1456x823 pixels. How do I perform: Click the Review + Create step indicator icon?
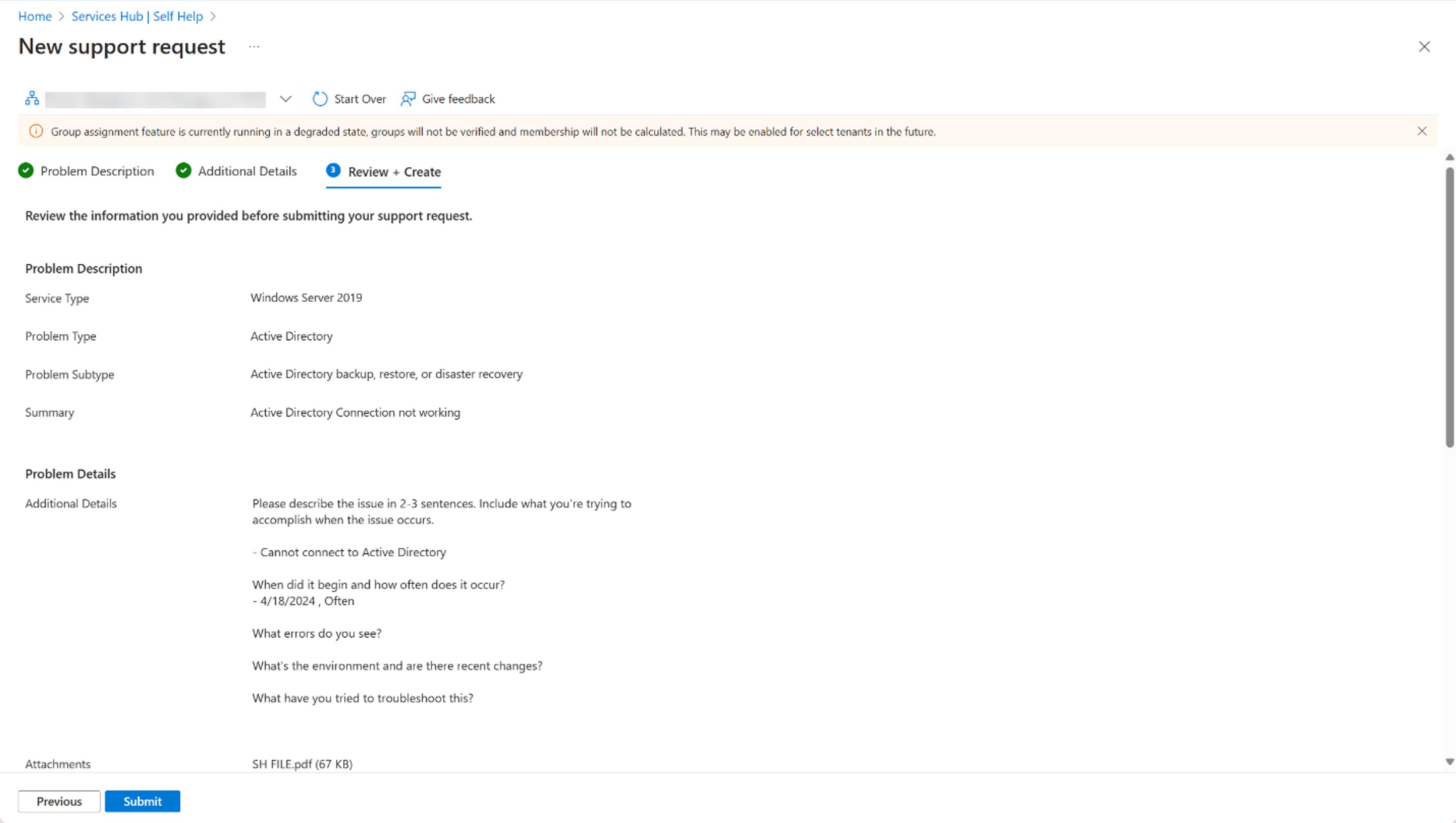(x=333, y=170)
